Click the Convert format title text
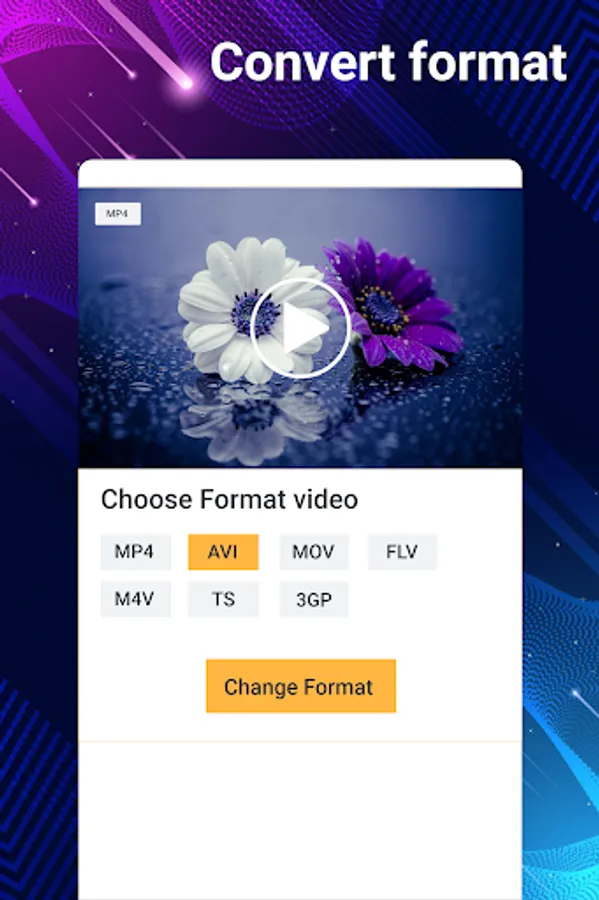The image size is (599, 900). 389,62
